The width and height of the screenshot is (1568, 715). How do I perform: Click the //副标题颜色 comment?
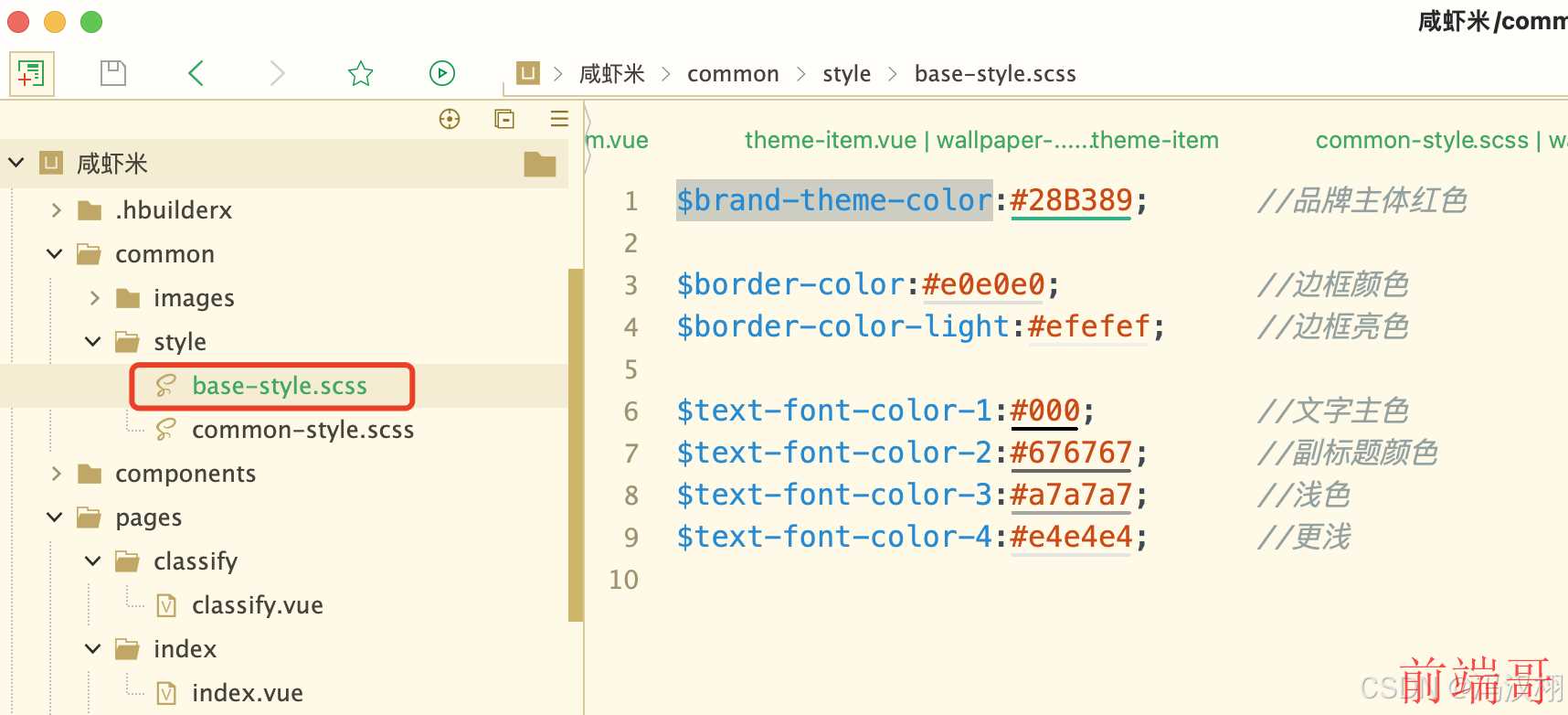pos(1347,453)
